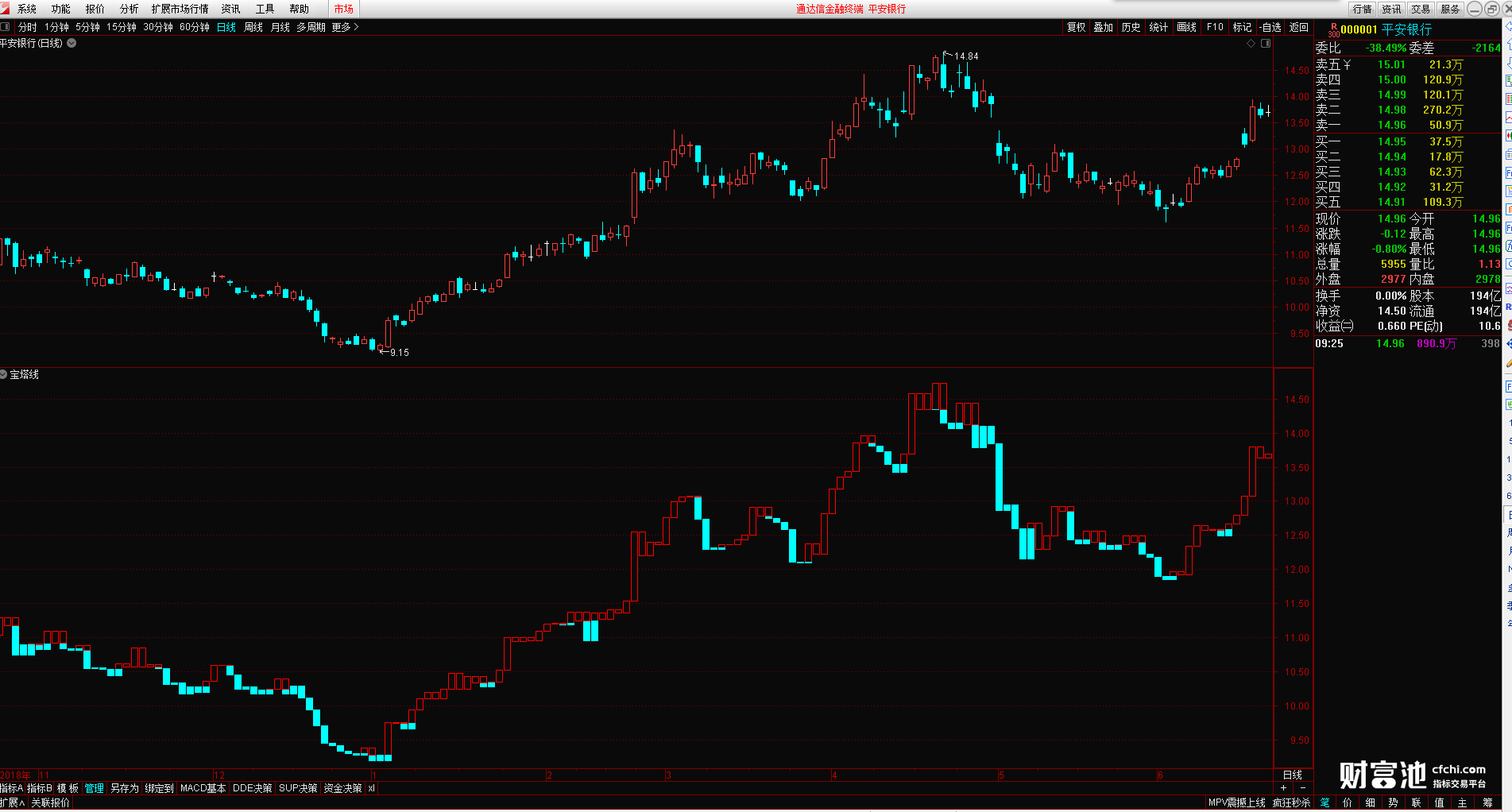Viewport: 1512px width, 812px height.
Task: Select the 笔 tab in bottom-right
Action: pos(1324,802)
